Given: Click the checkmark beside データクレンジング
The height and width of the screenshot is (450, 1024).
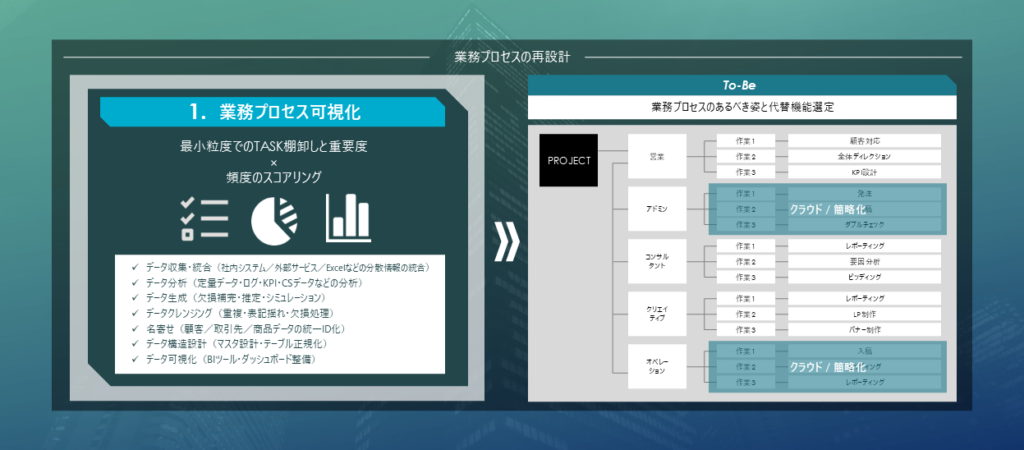Looking at the screenshot, I should [x=136, y=313].
